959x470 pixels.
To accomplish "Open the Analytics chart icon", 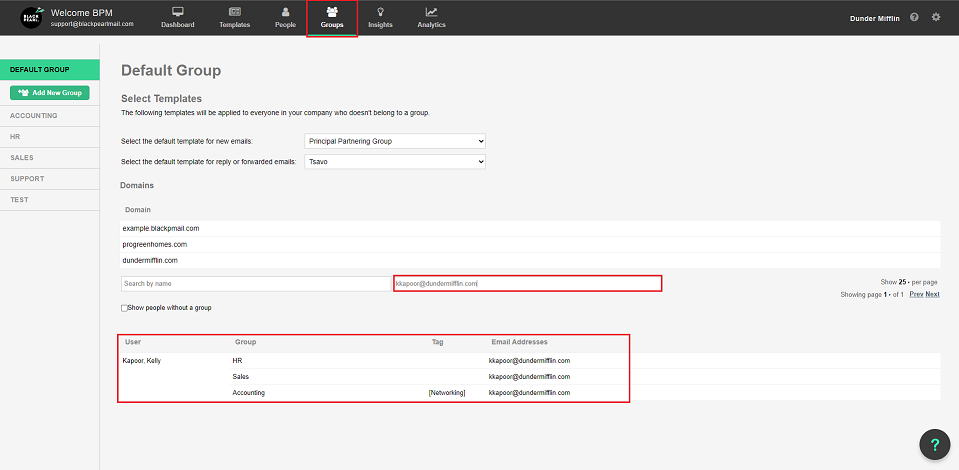I will pos(431,12).
